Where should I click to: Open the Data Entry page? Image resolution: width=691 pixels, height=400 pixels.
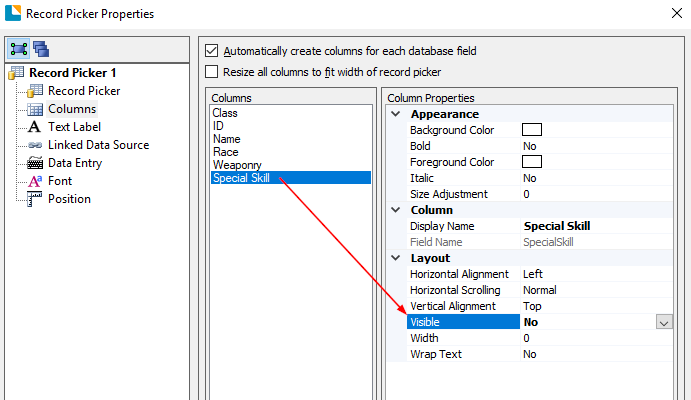coord(75,163)
